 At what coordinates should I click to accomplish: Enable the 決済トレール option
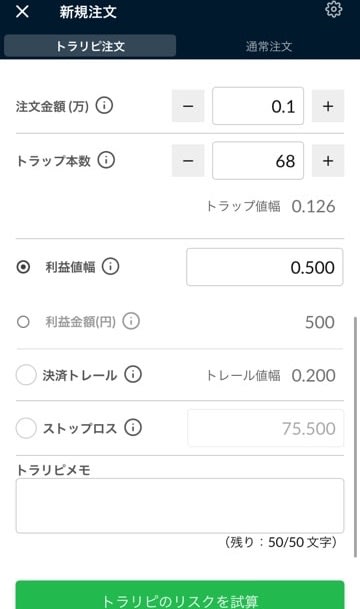tap(26, 375)
